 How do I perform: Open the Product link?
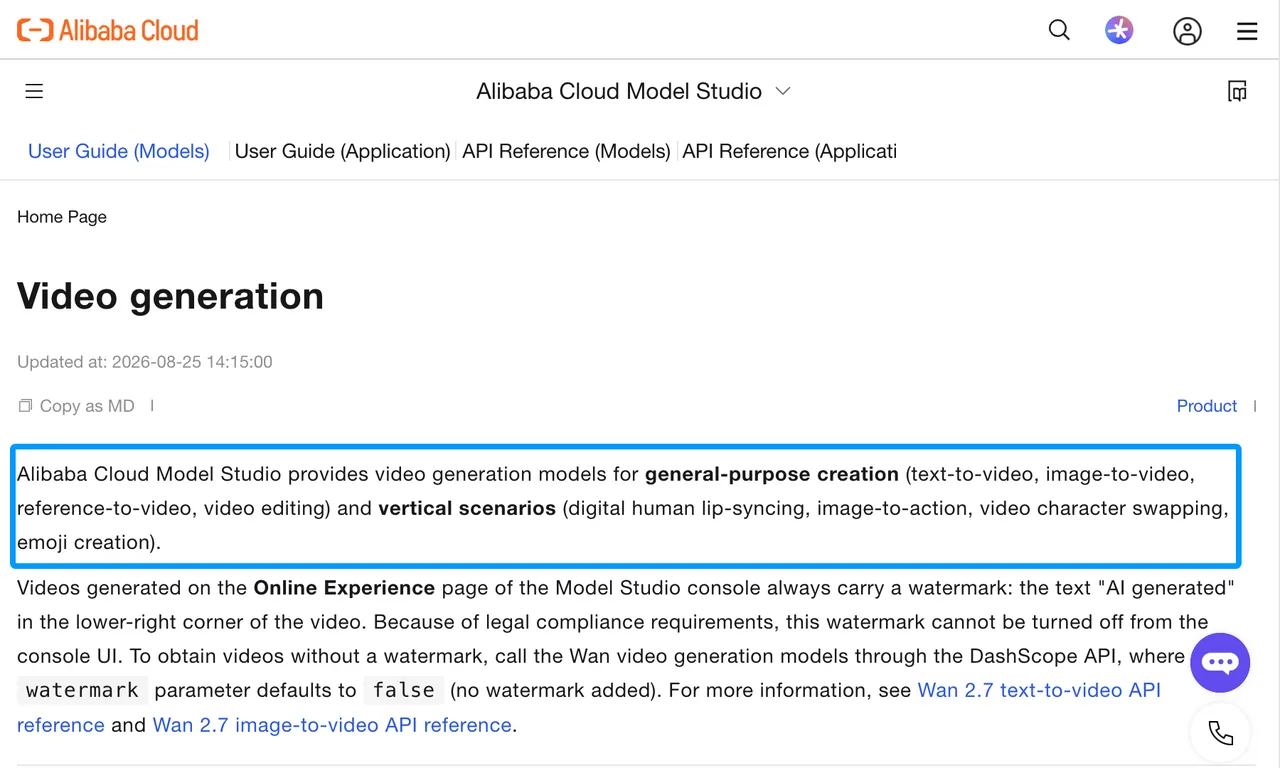1207,406
